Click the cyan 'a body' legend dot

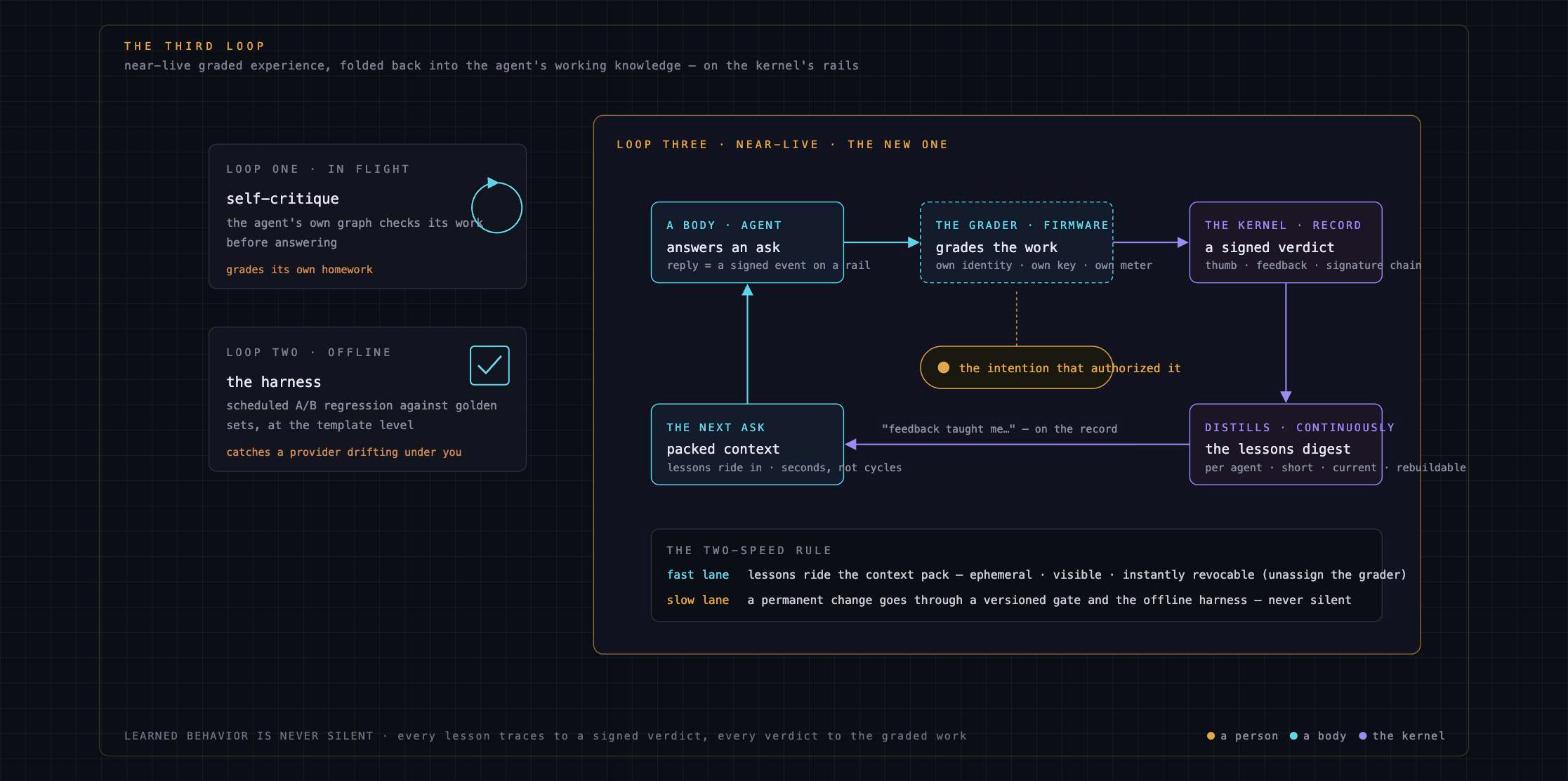[1294, 736]
